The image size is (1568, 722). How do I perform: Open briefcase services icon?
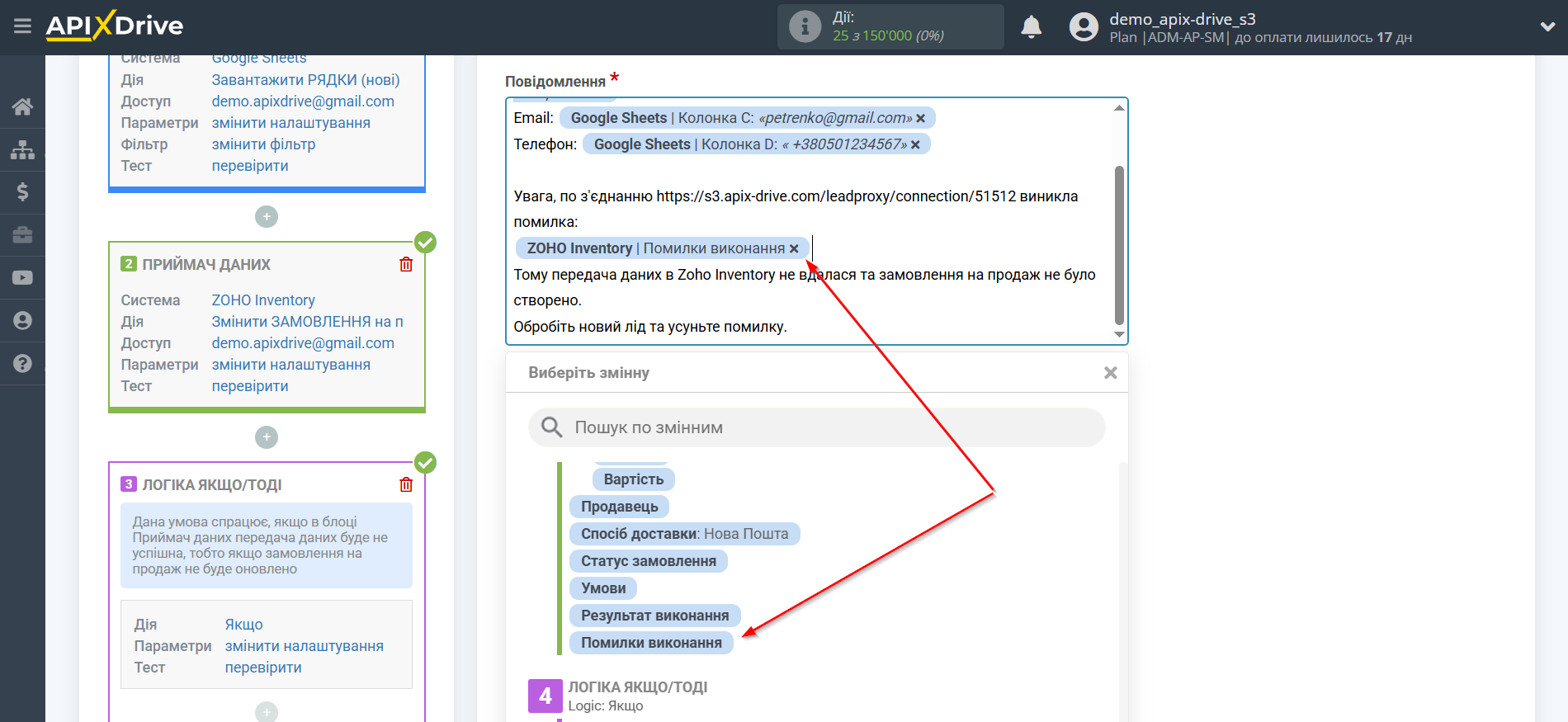[x=22, y=235]
